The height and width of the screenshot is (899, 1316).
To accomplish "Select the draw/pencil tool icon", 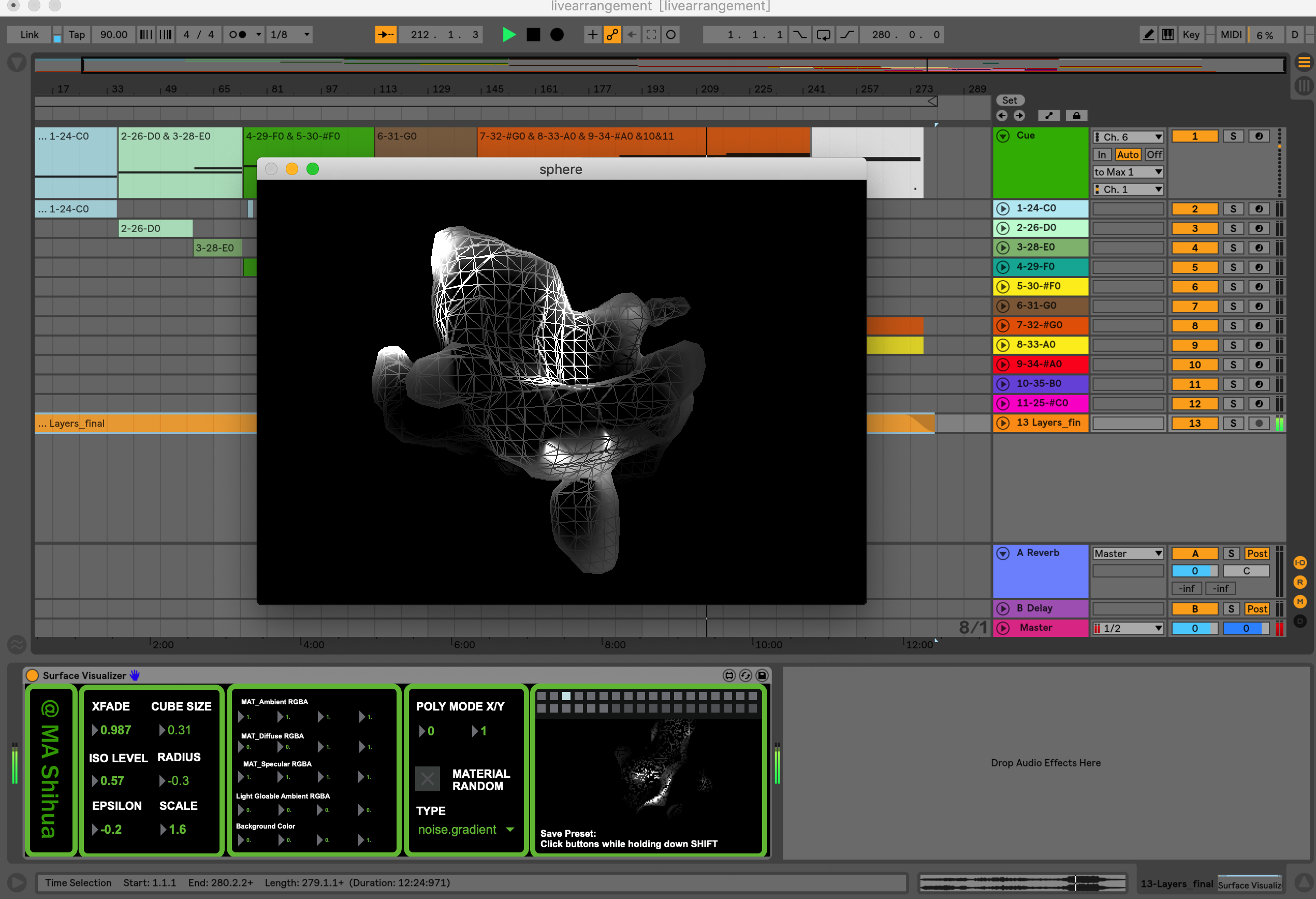I will click(1149, 36).
